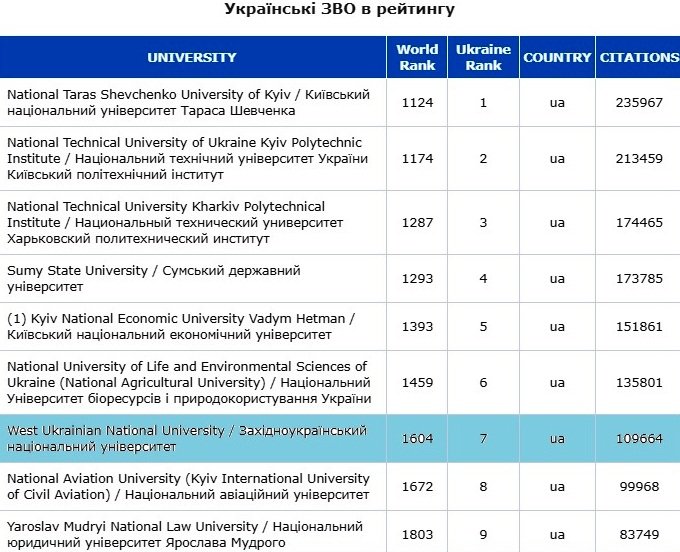Click Ukraine rank 6 cell
This screenshot has width=680, height=552.
pos(483,383)
